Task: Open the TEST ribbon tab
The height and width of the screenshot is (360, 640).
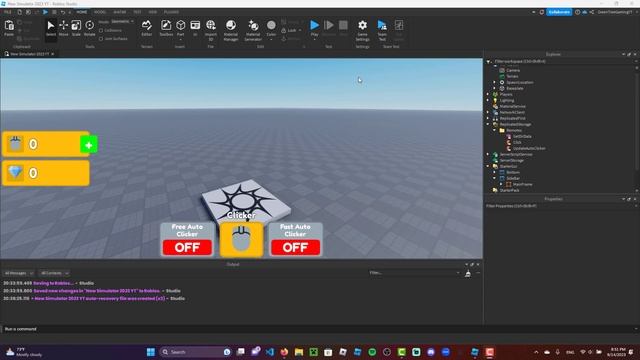Action: pos(138,12)
